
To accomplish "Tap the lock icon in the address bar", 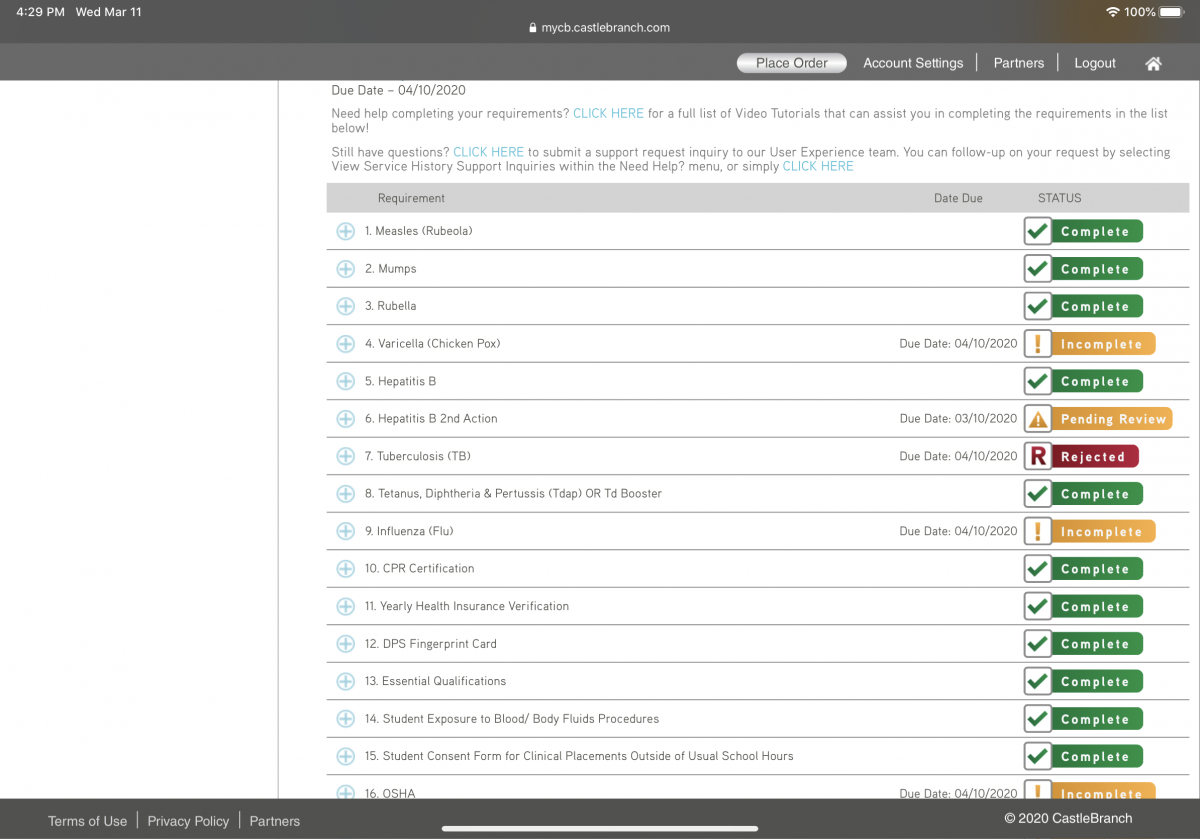I will click(533, 28).
